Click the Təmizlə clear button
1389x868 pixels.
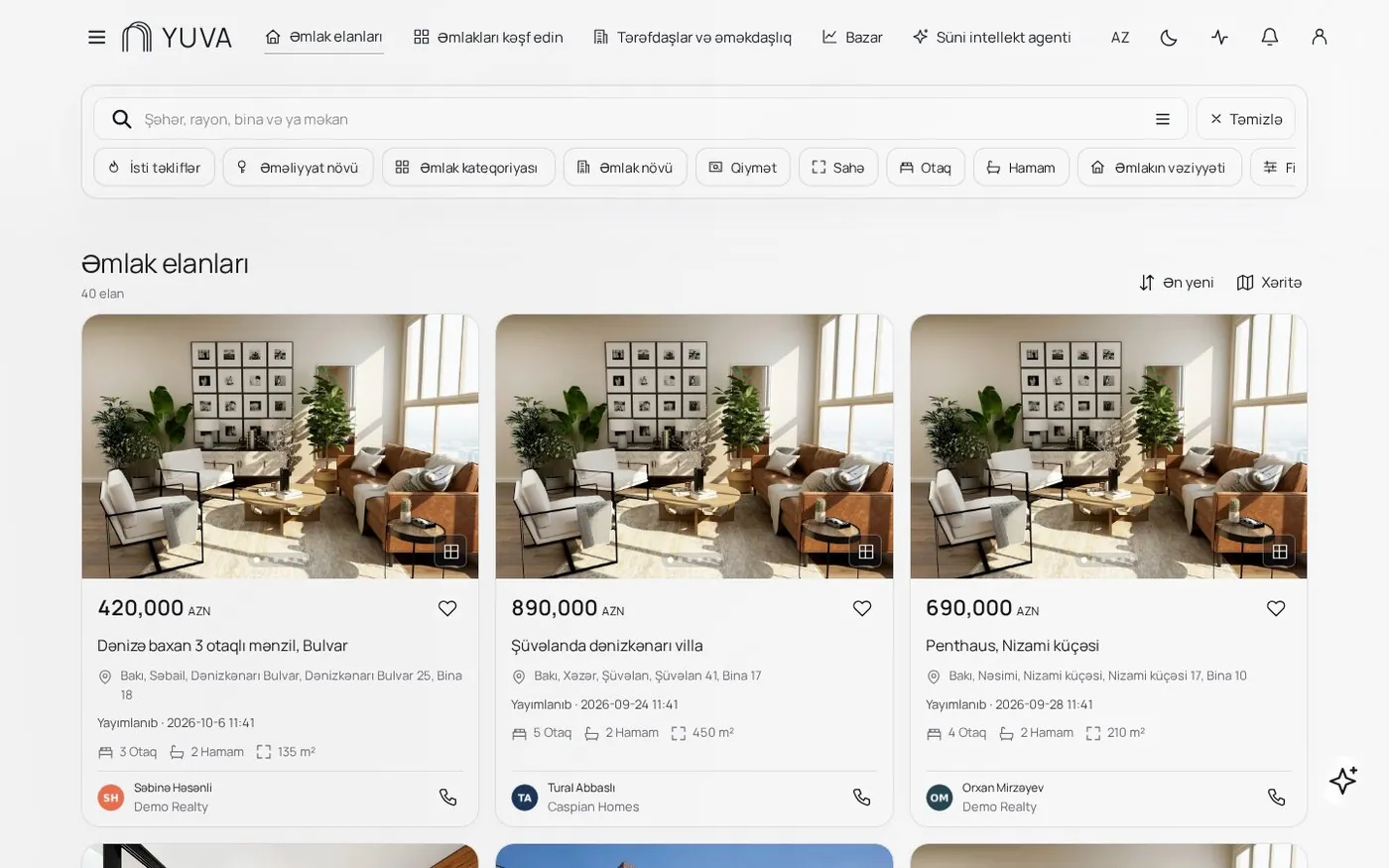click(x=1245, y=119)
